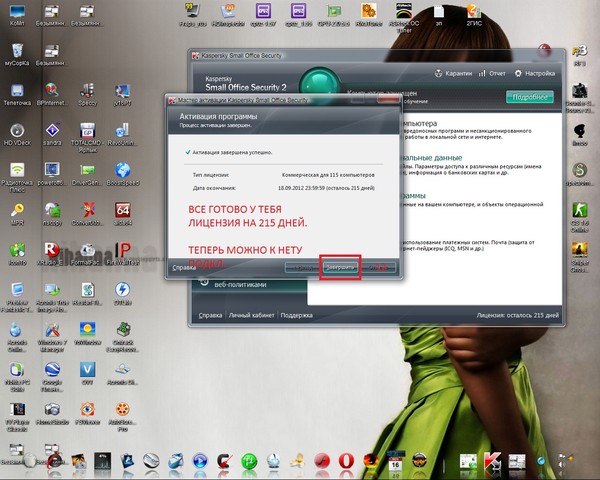Click the green Подробнее button
Image resolution: width=600 pixels, height=480 pixels.
click(x=530, y=97)
